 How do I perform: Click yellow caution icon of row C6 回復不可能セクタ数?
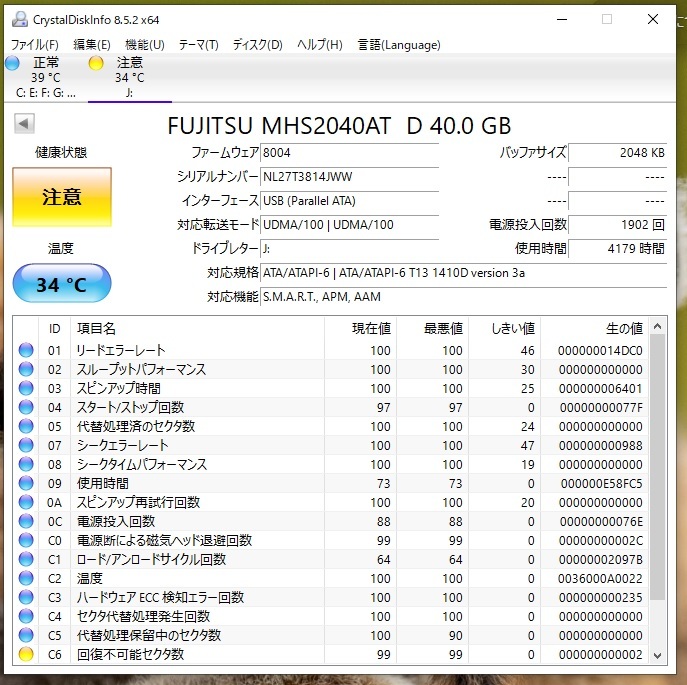point(26,654)
